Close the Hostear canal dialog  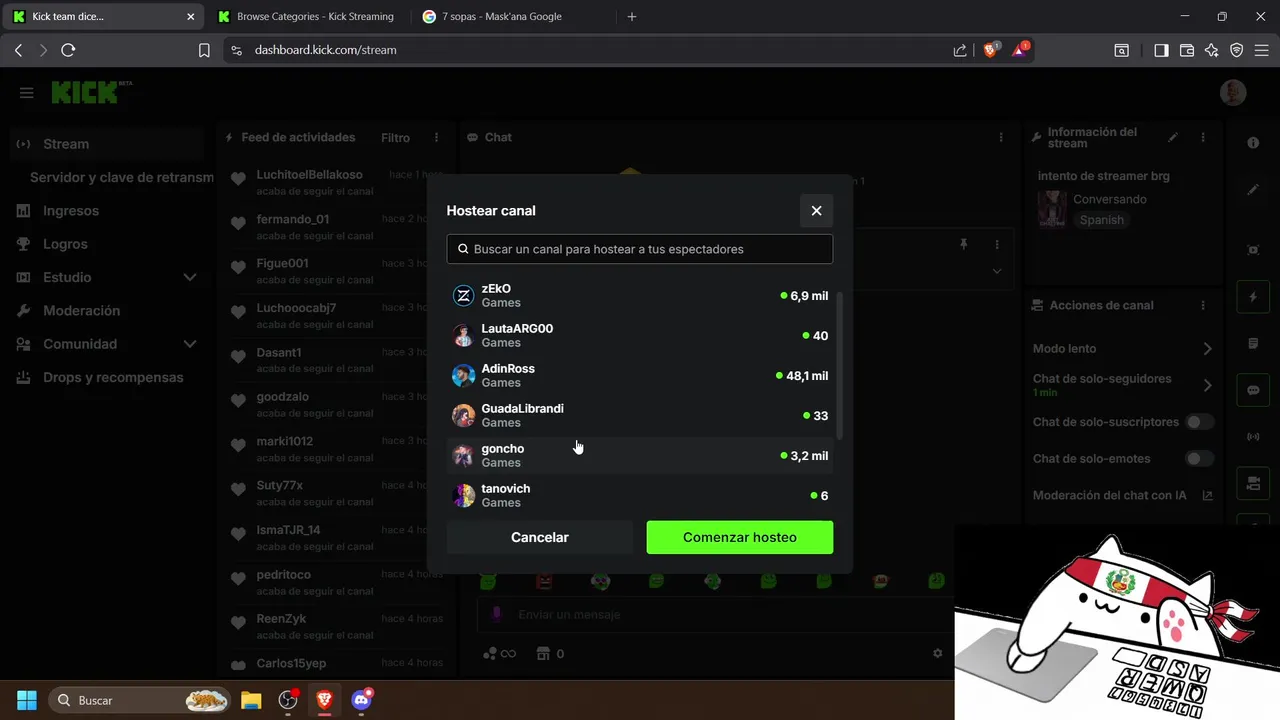pyautogui.click(x=816, y=211)
